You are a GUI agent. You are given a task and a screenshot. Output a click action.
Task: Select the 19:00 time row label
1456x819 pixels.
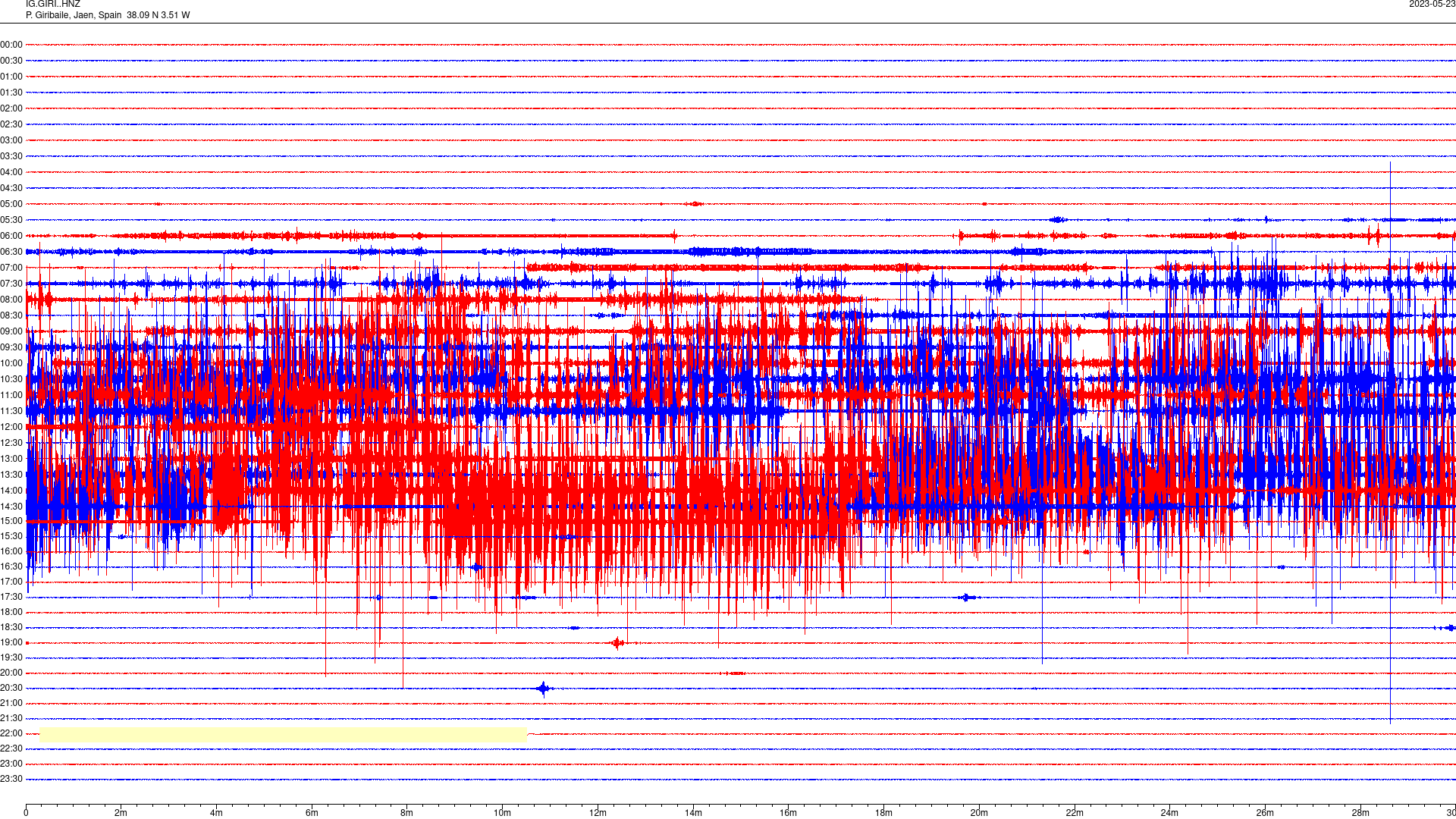click(11, 642)
